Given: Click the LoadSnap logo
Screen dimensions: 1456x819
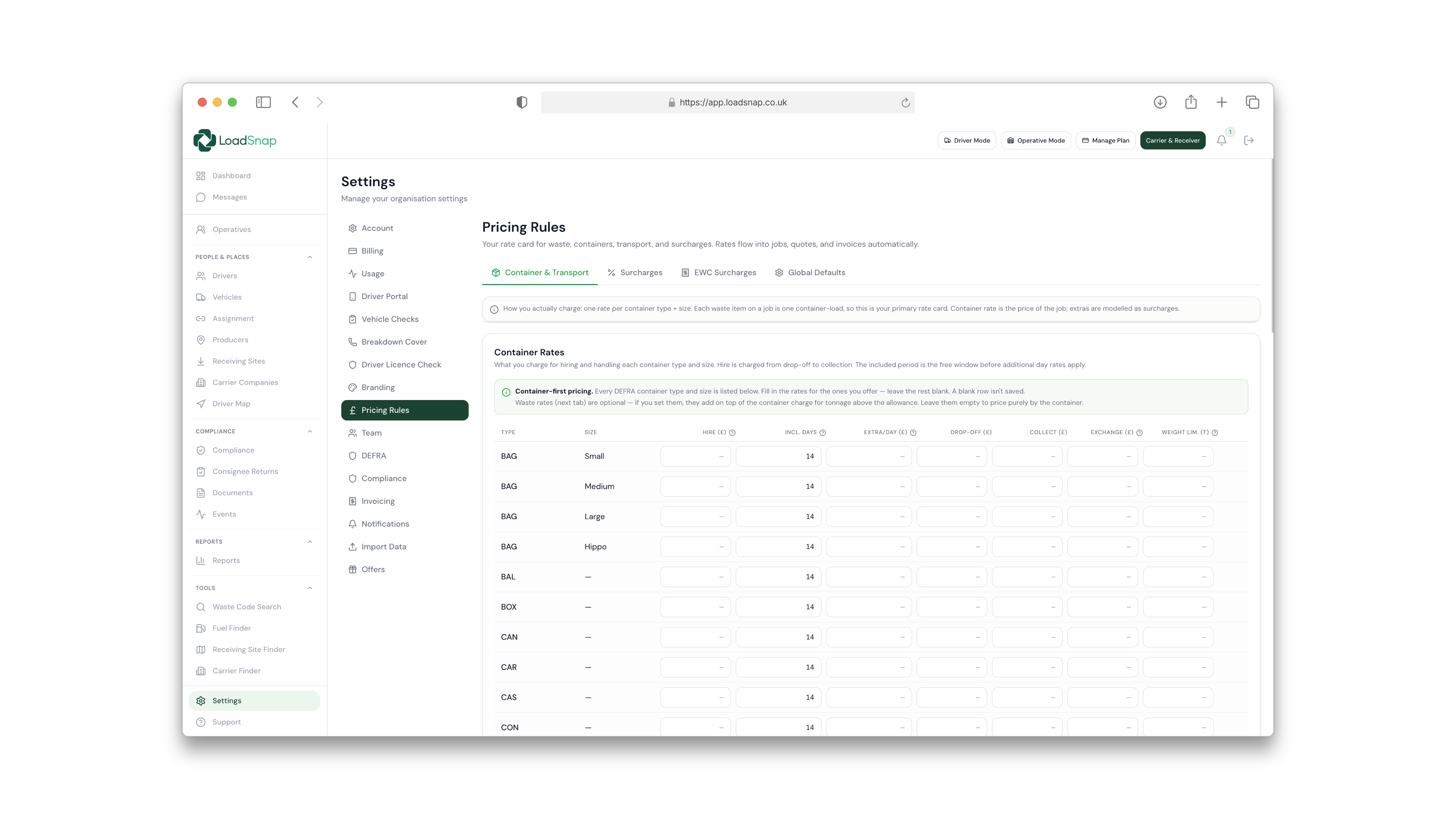Looking at the screenshot, I should [235, 140].
